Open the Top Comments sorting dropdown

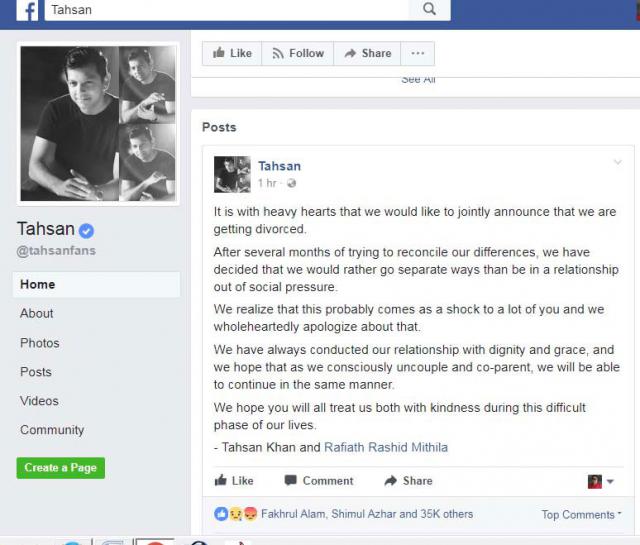(581, 515)
